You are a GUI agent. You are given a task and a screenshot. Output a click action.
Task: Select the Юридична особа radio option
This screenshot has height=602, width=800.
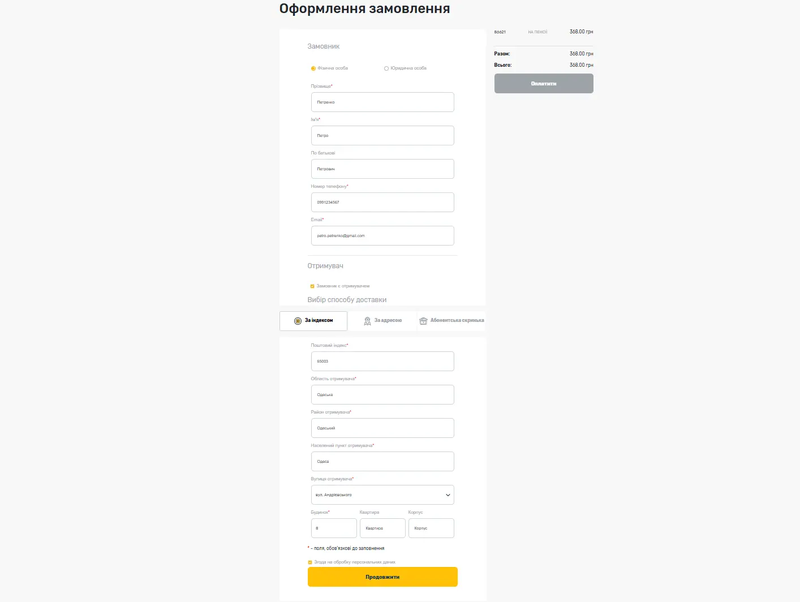[387, 68]
